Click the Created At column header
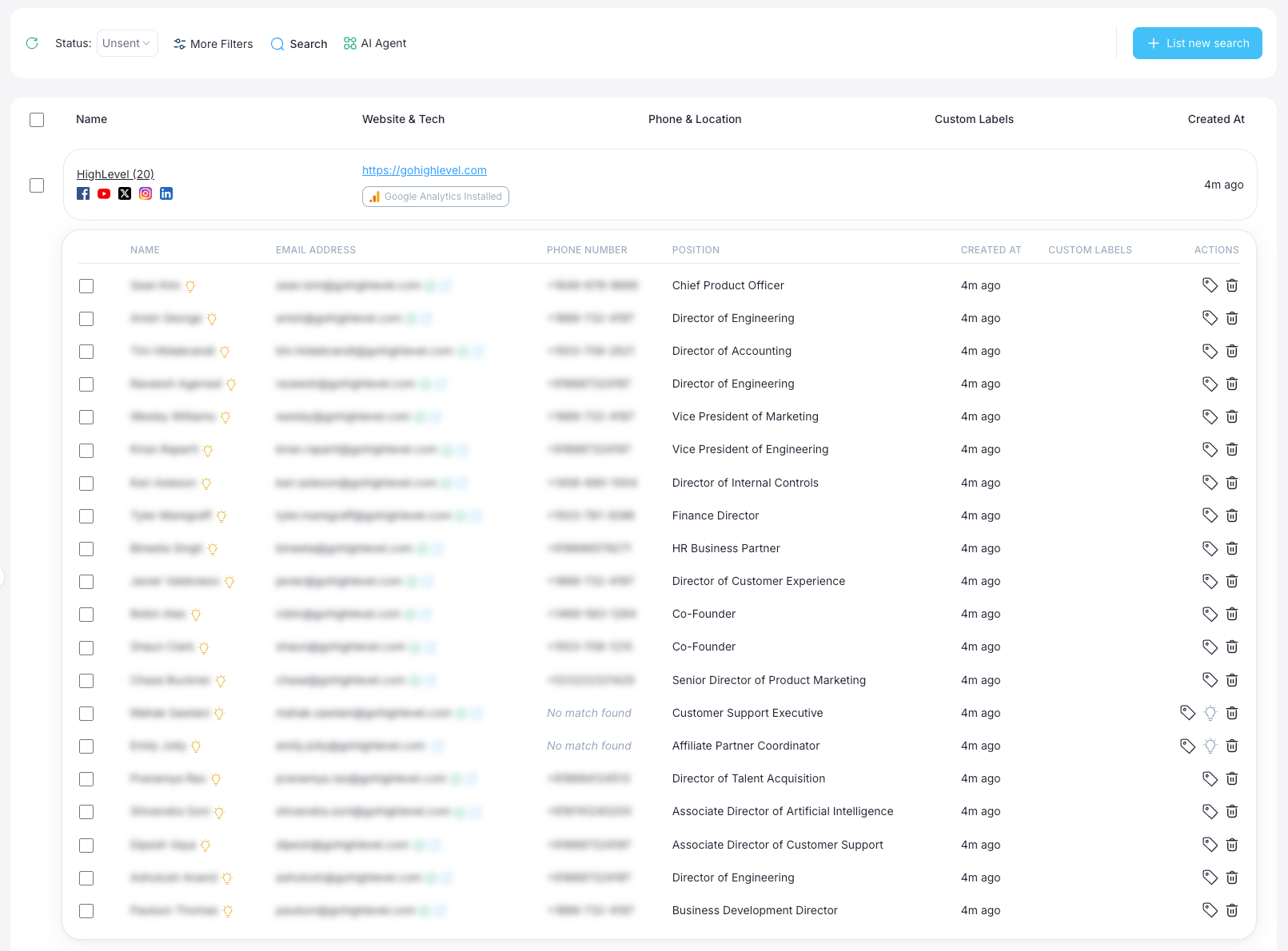 point(1216,119)
